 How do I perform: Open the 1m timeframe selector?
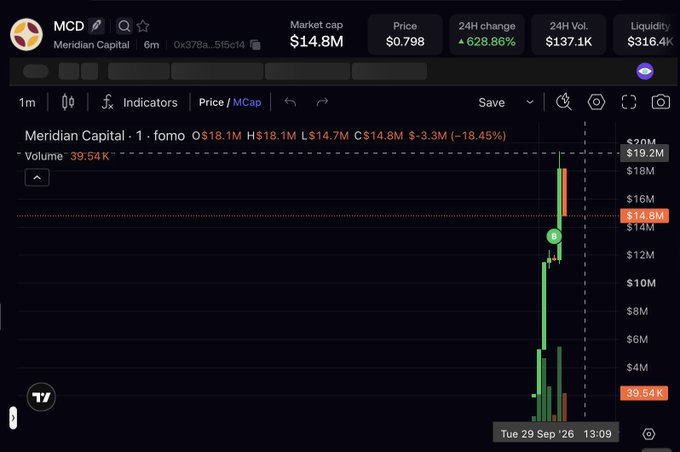coord(27,102)
